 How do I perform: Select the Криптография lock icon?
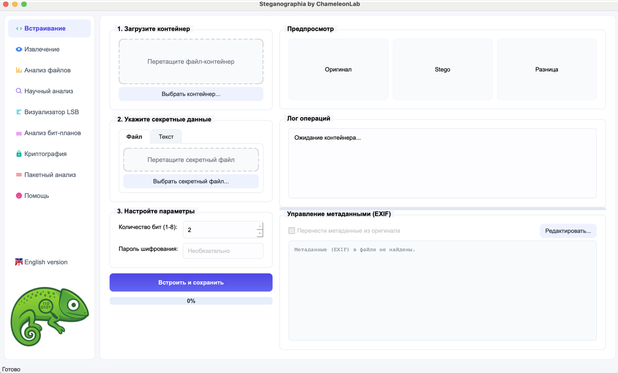19,154
